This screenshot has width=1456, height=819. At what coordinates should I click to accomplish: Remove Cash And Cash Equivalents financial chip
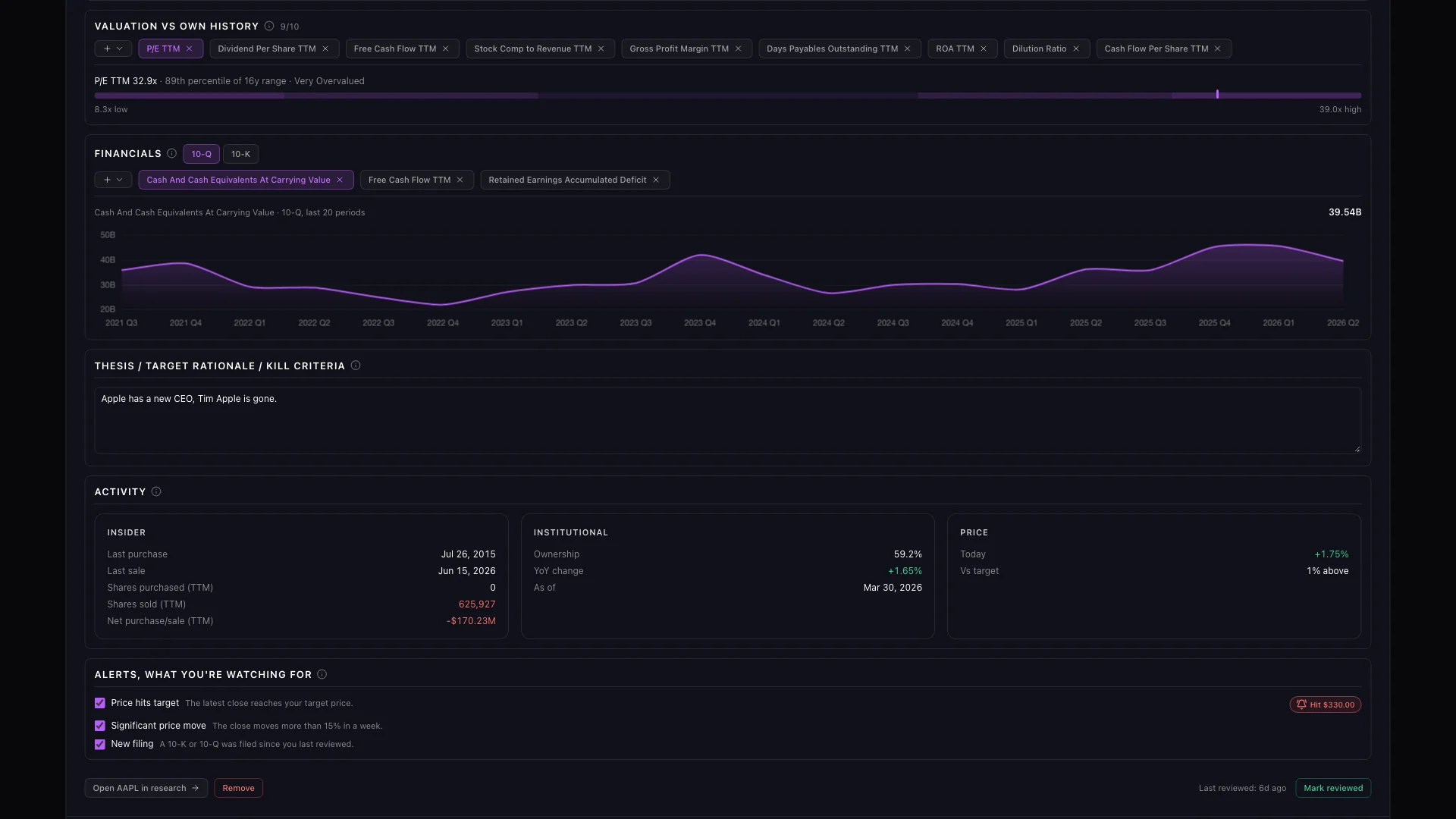coord(340,180)
